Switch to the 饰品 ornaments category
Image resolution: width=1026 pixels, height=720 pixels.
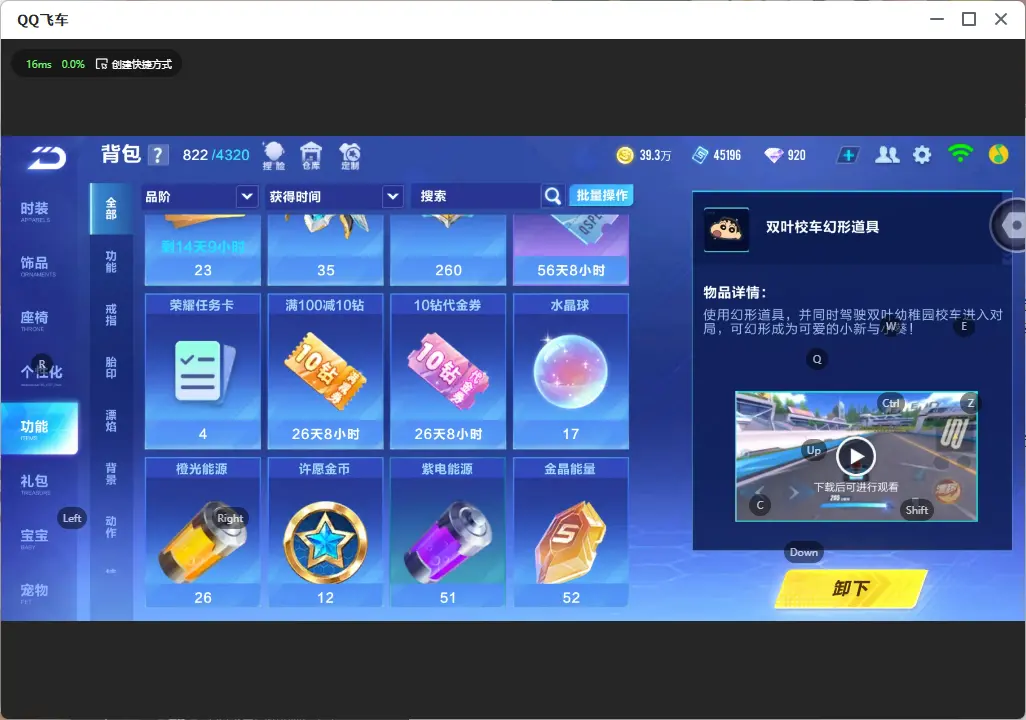coord(35,264)
